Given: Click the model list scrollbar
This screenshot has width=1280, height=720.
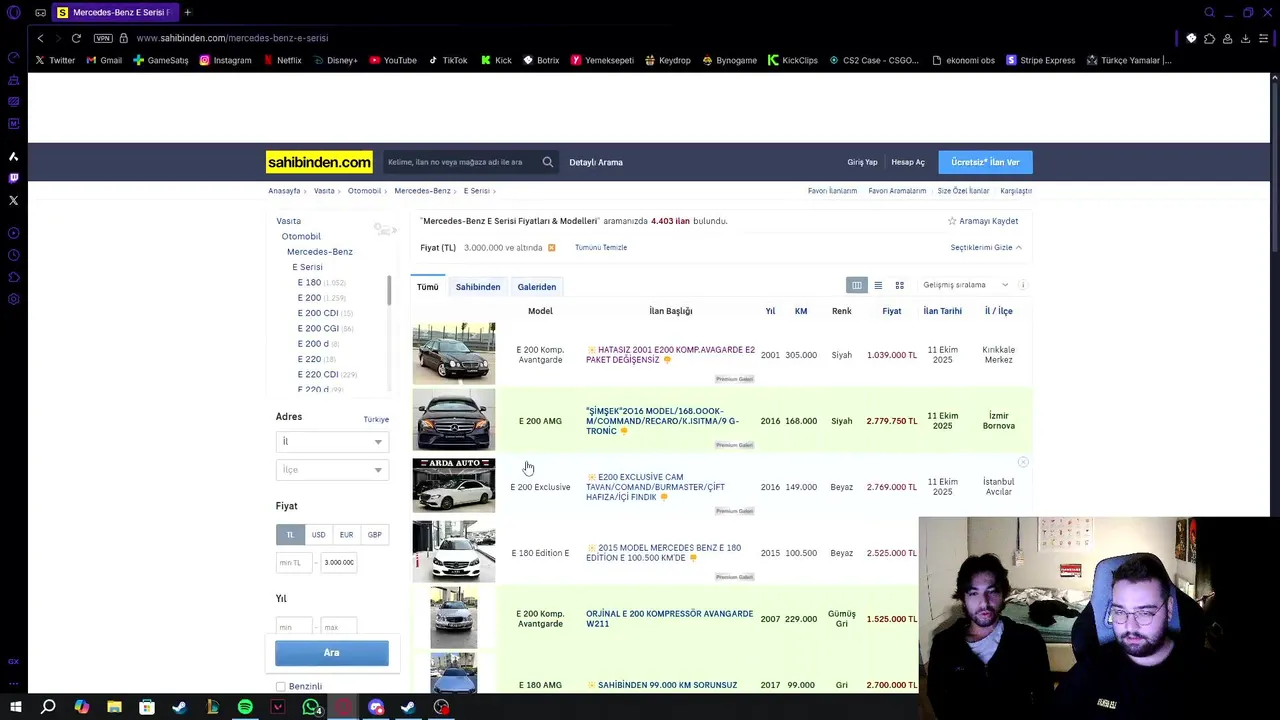Looking at the screenshot, I should pyautogui.click(x=389, y=290).
